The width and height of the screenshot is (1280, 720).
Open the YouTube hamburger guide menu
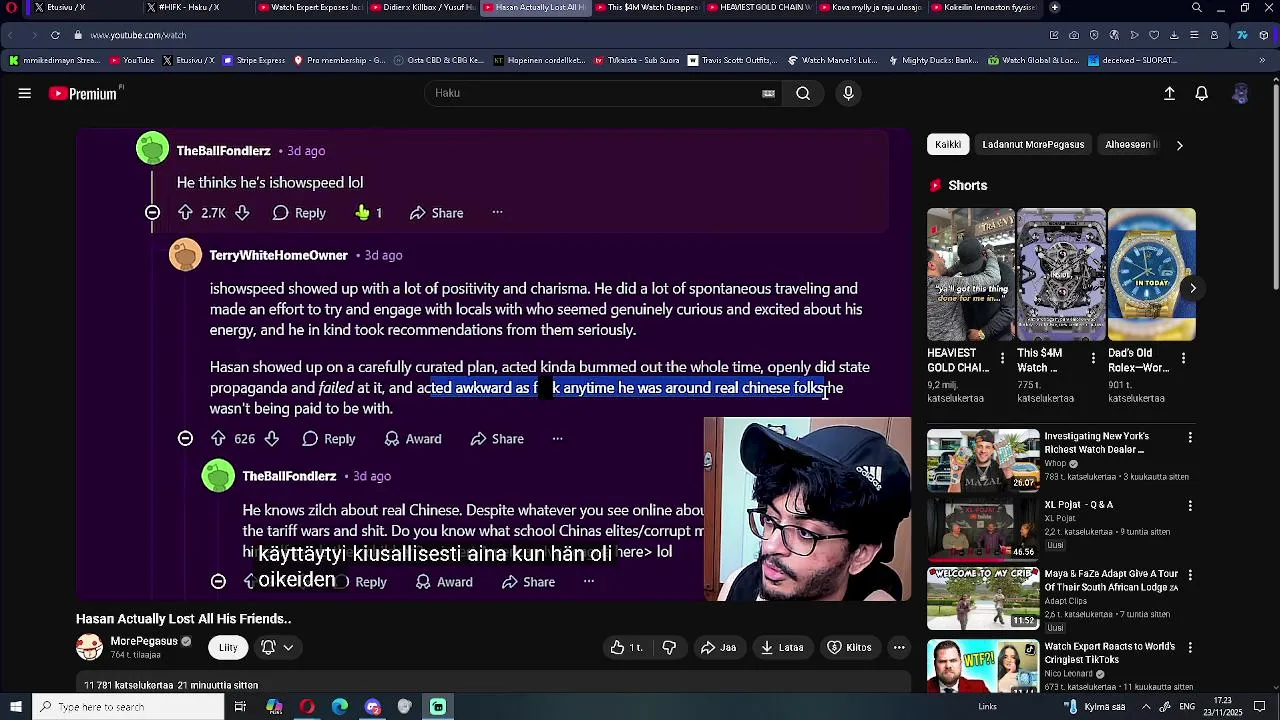coord(25,93)
